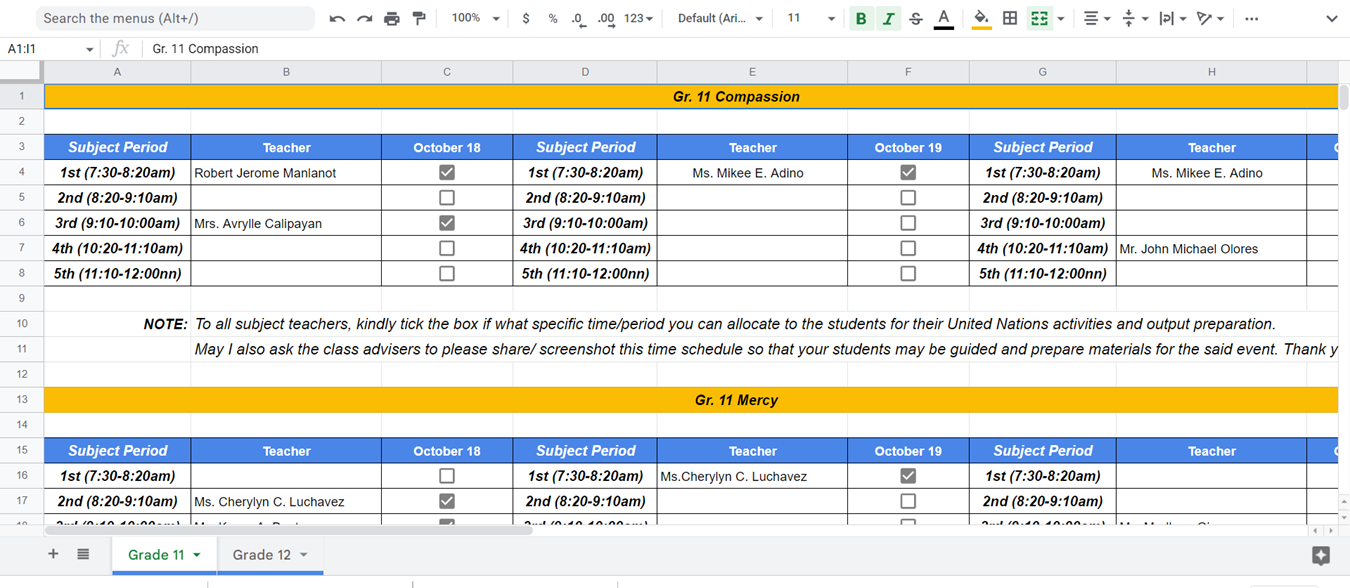Image resolution: width=1350 pixels, height=588 pixels.
Task: Open the Borders tool
Action: click(x=1010, y=19)
